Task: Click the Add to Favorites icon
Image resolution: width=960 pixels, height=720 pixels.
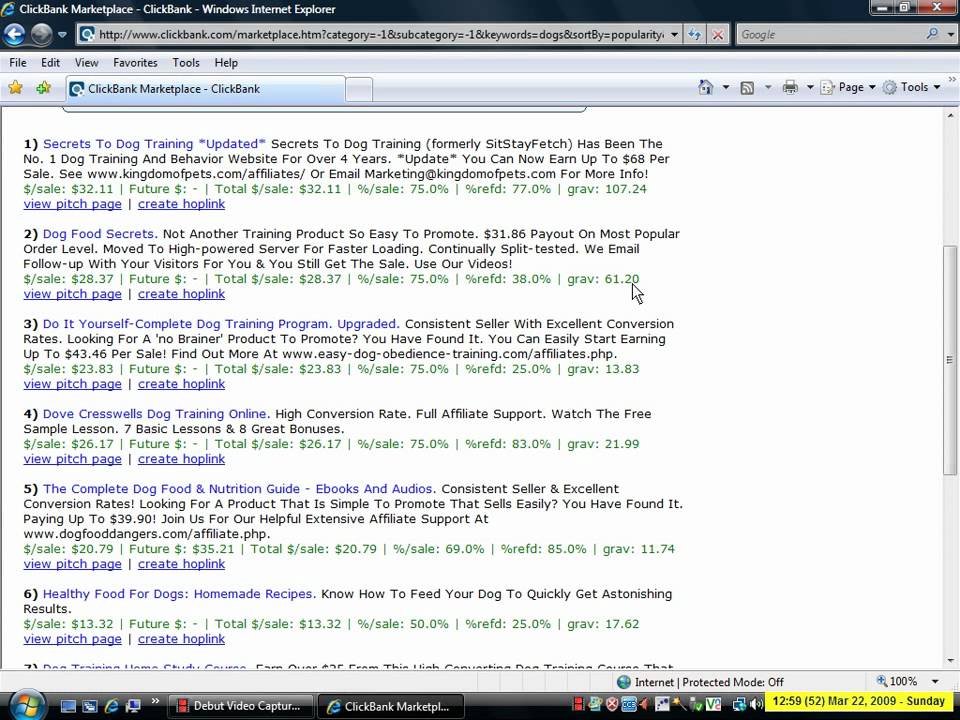Action: (x=43, y=88)
